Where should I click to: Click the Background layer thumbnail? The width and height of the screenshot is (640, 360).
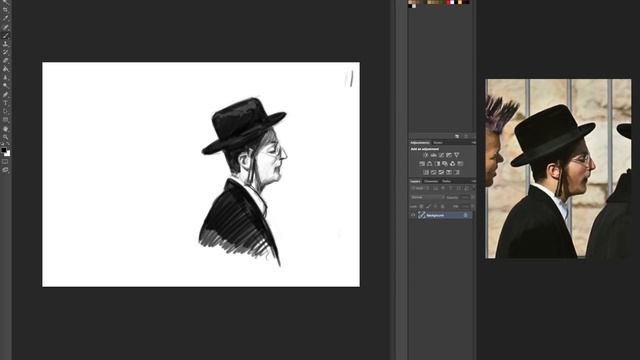pyautogui.click(x=422, y=215)
